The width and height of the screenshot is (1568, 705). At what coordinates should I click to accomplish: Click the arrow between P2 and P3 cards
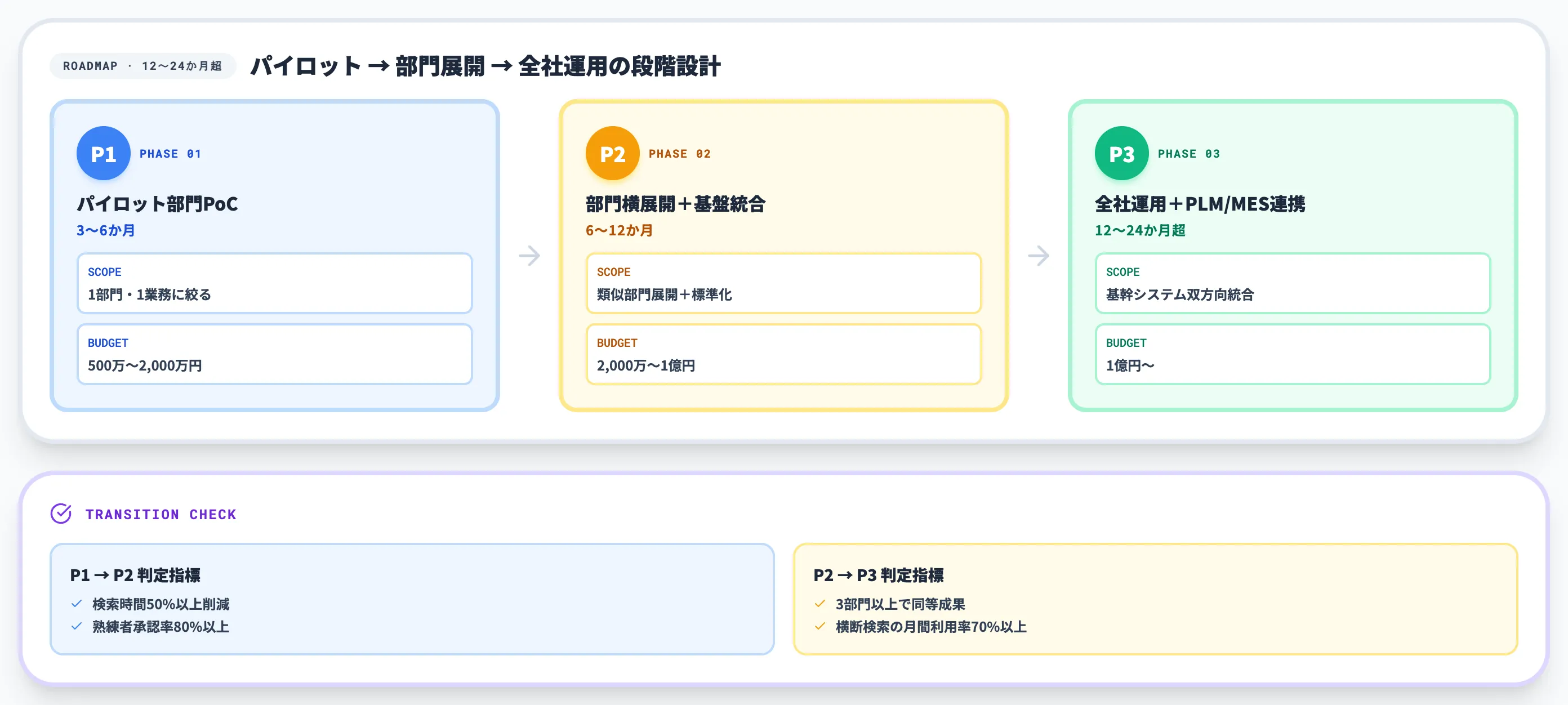1039,256
